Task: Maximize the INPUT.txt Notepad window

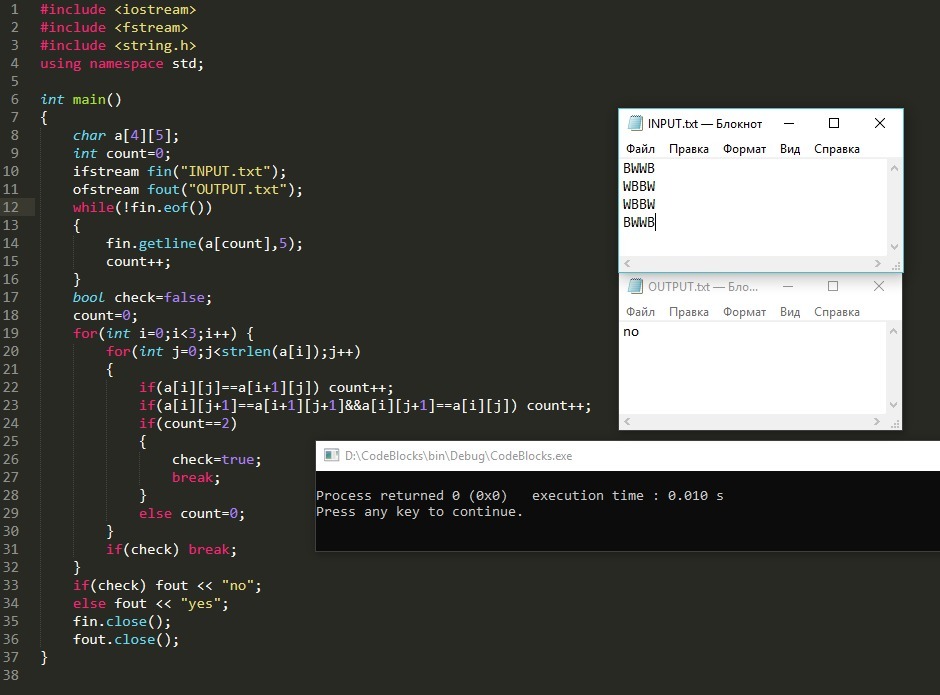Action: pyautogui.click(x=833, y=123)
